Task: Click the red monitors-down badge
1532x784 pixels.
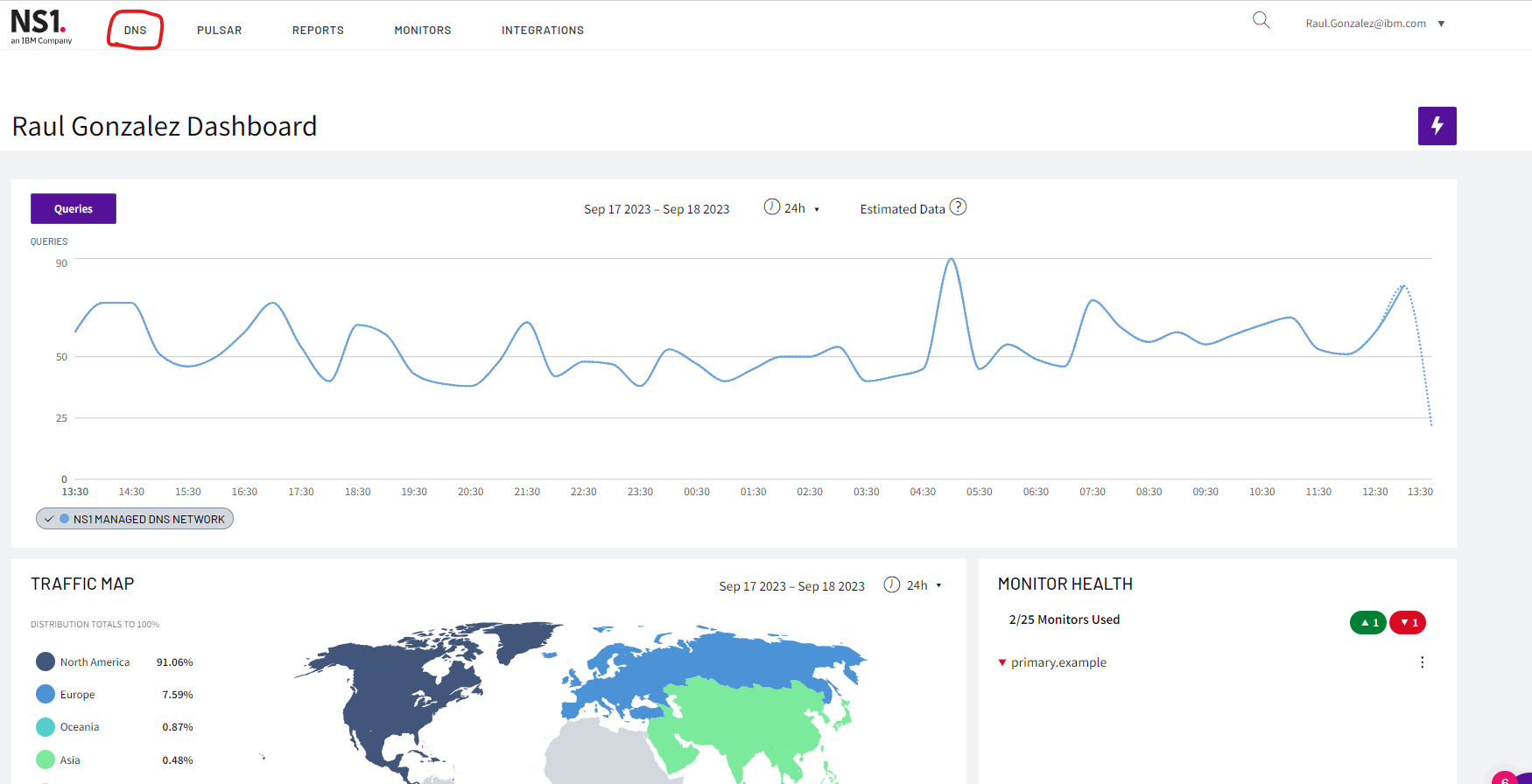Action: (x=1408, y=622)
